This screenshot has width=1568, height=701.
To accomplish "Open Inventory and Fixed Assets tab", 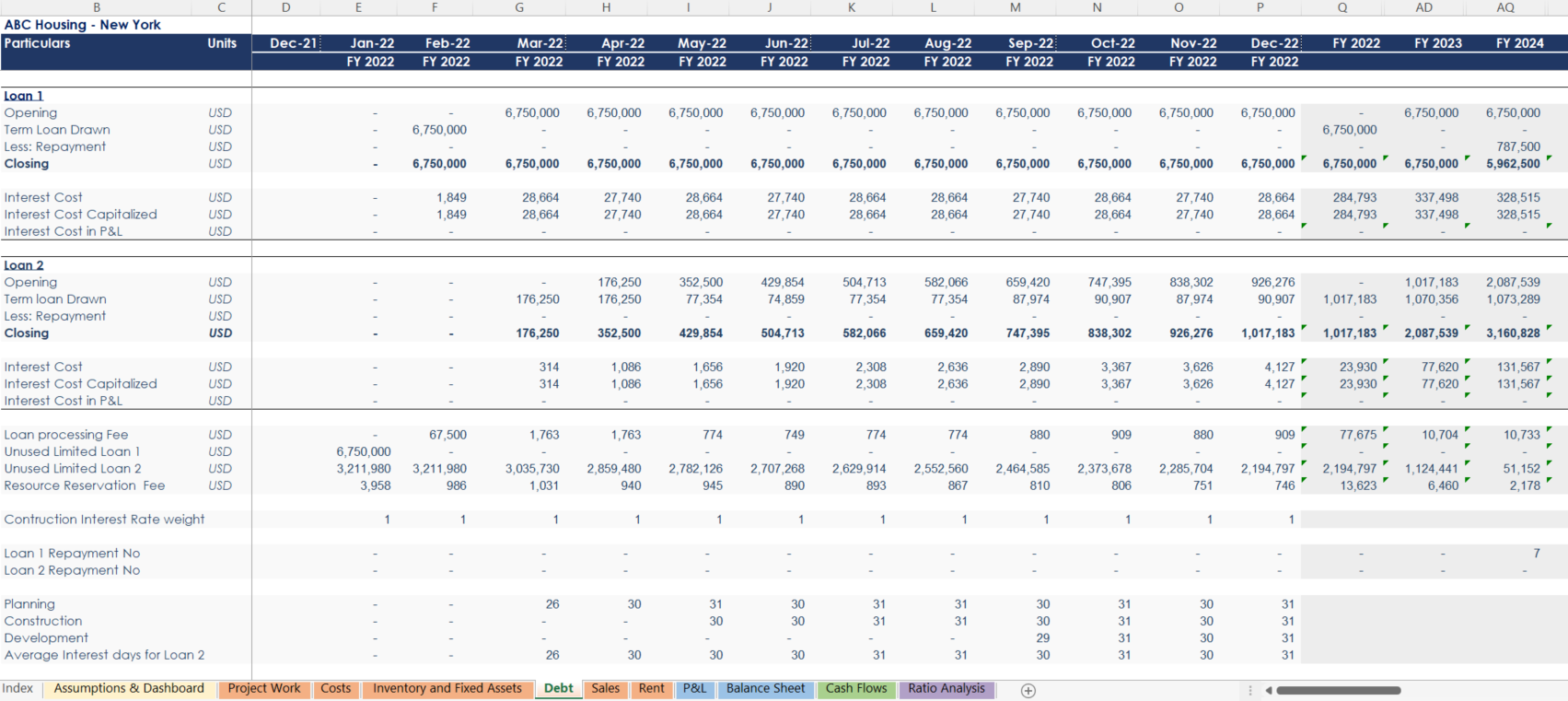I will click(447, 689).
